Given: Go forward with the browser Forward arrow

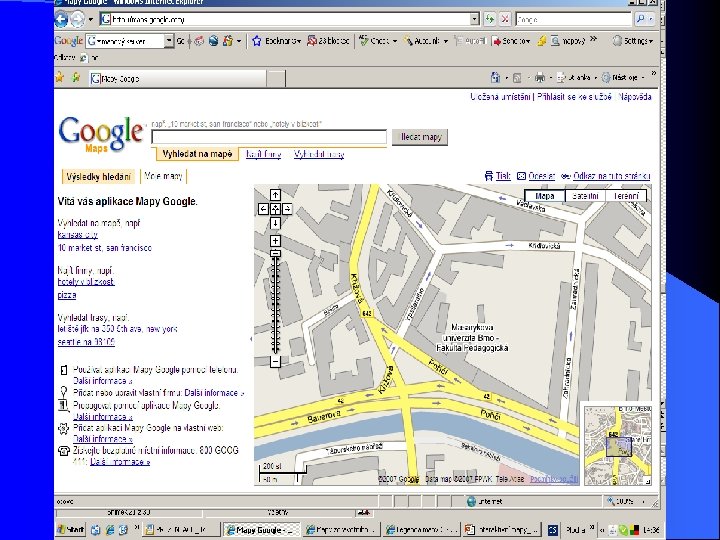Looking at the screenshot, I should 77,19.
